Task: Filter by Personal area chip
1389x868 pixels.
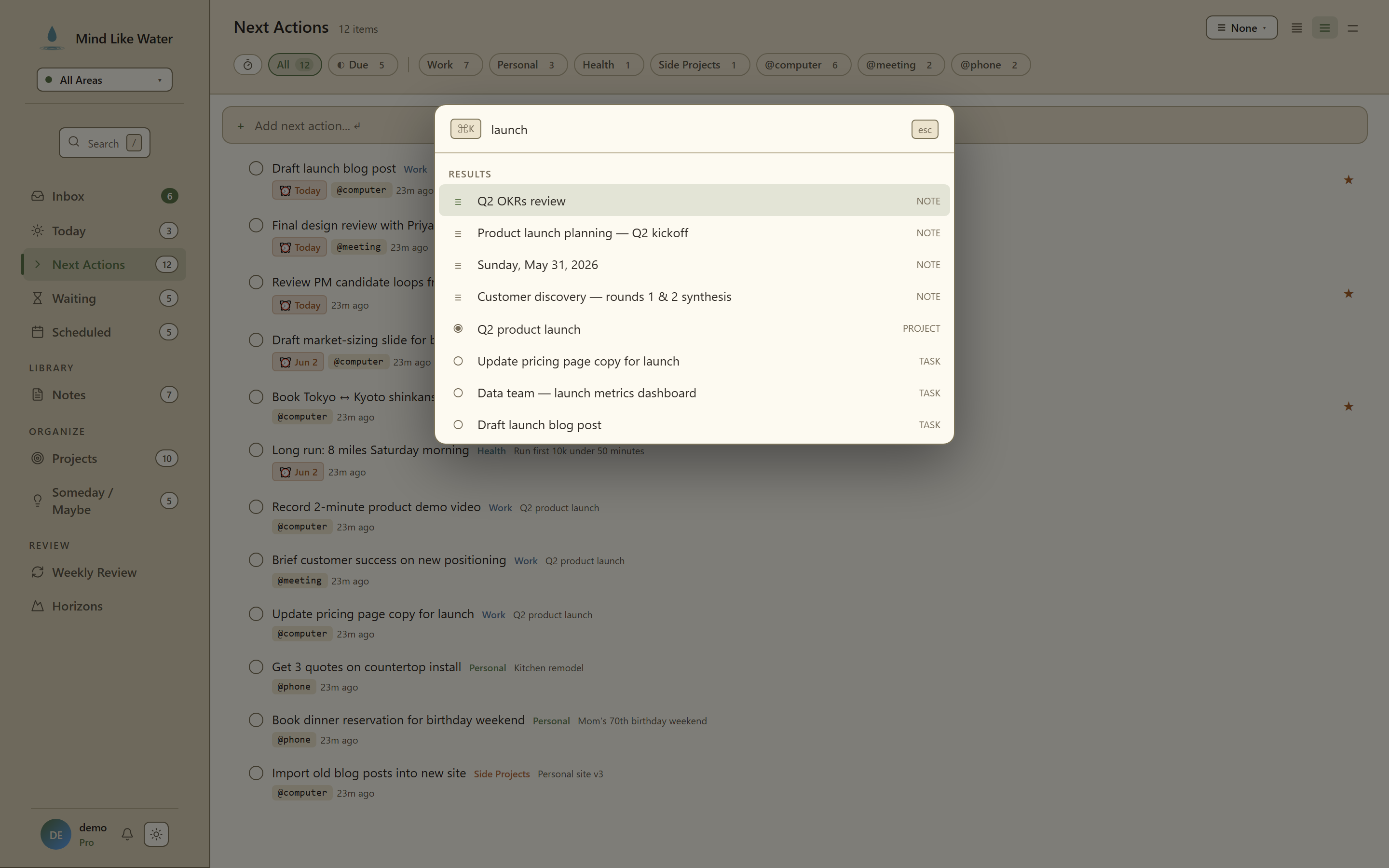Action: (528, 65)
